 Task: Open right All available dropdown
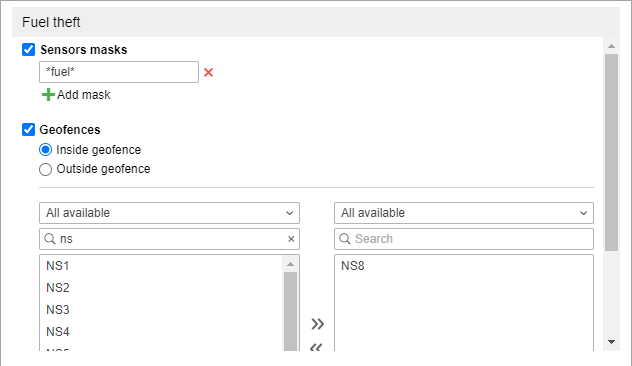pos(464,213)
